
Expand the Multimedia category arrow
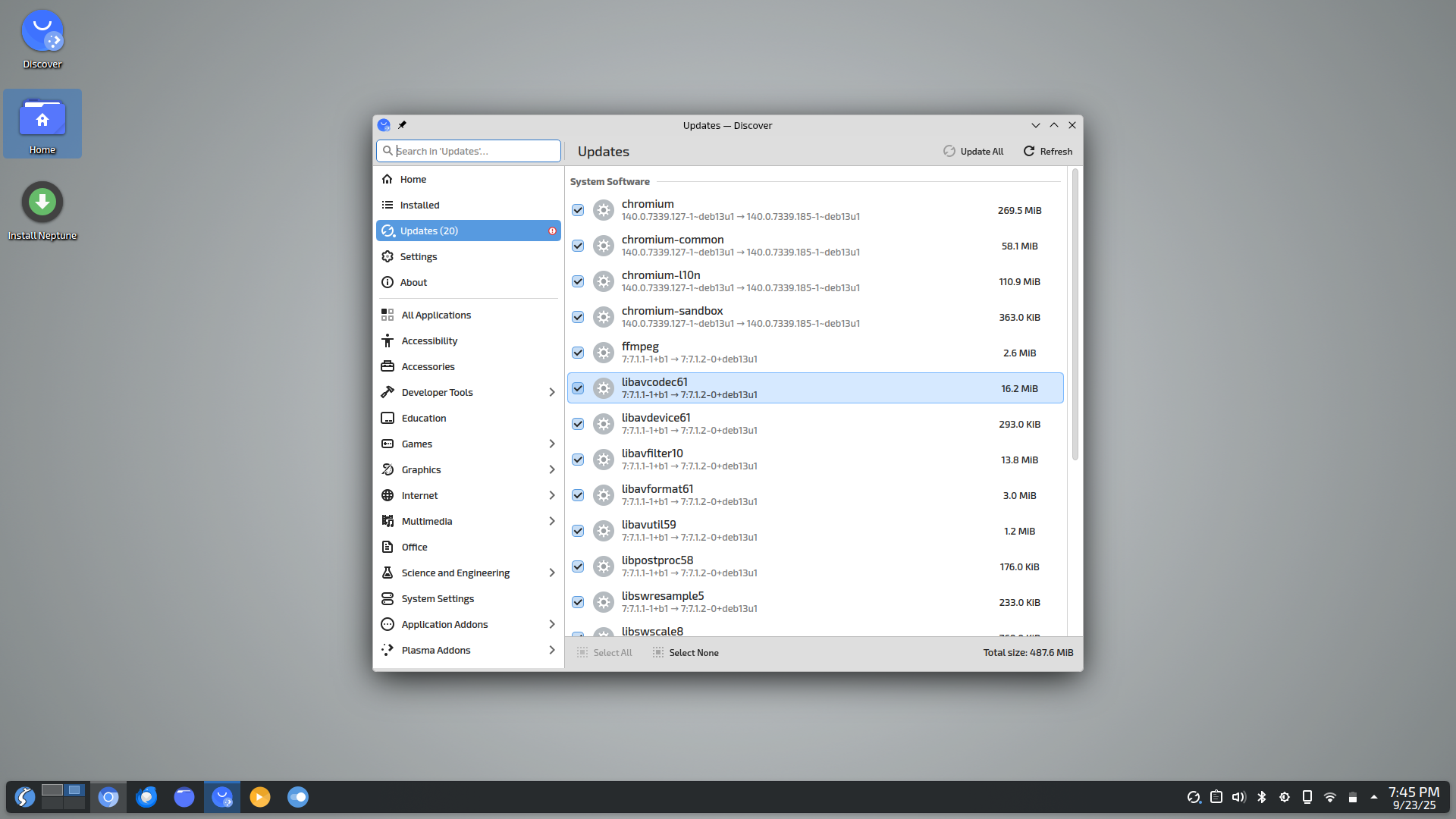[x=551, y=521]
